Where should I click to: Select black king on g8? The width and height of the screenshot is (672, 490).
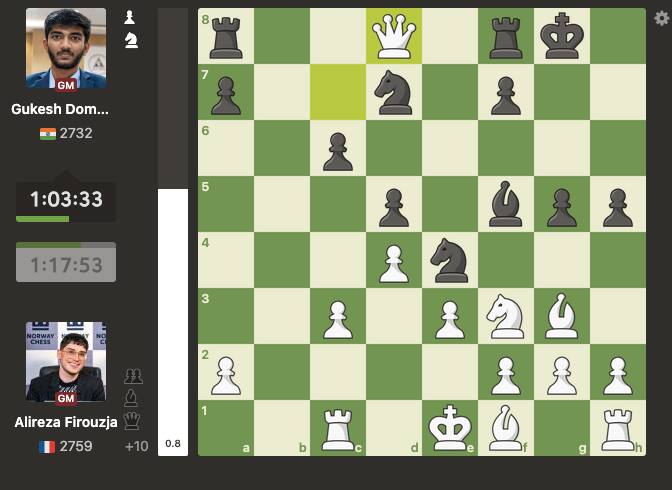pyautogui.click(x=562, y=36)
